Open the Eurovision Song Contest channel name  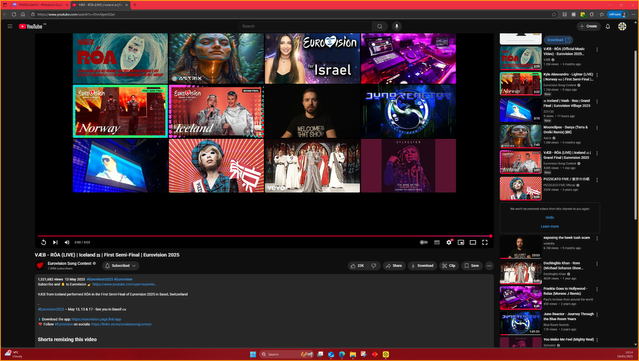[69, 263]
